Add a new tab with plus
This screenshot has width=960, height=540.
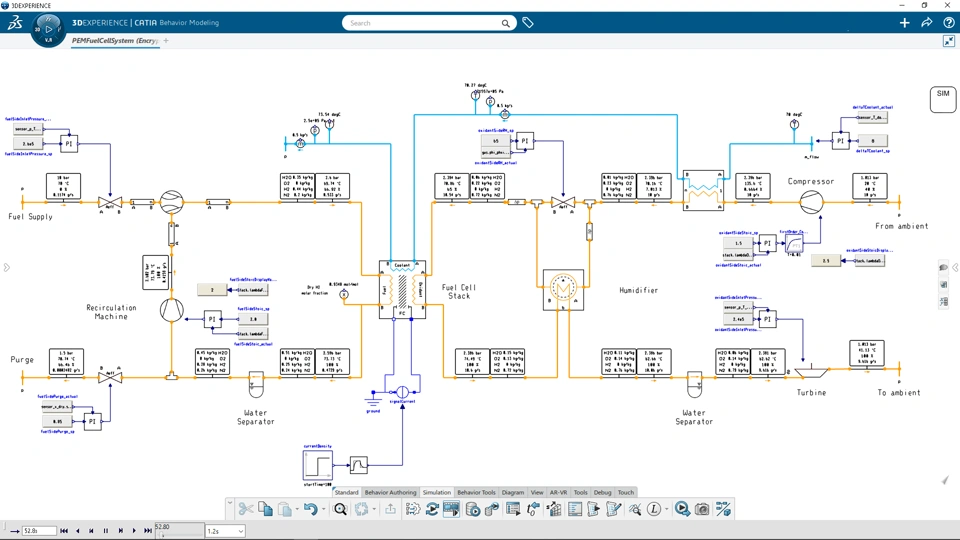(166, 40)
